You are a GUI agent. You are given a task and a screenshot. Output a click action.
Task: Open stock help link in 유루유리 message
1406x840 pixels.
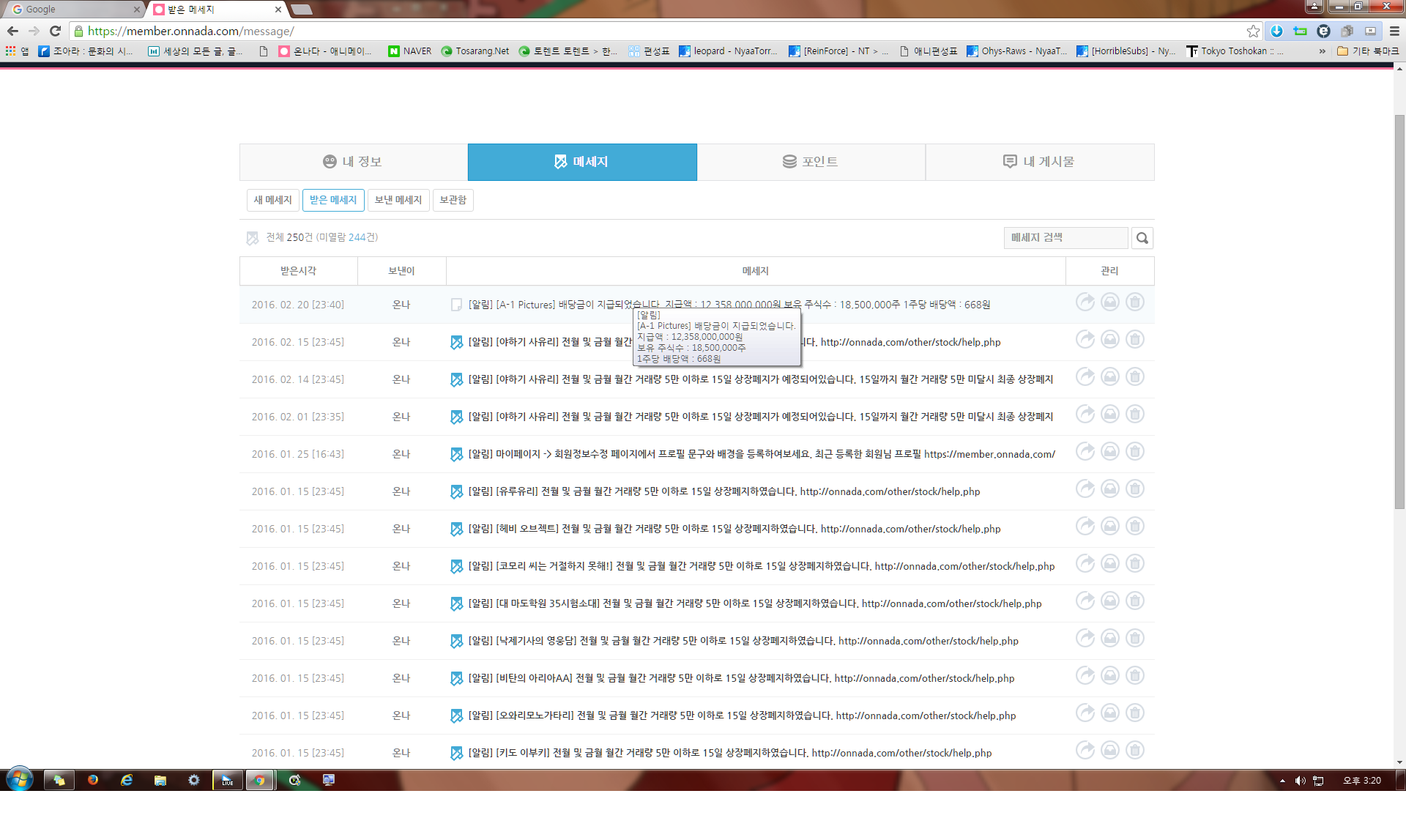[x=889, y=491]
